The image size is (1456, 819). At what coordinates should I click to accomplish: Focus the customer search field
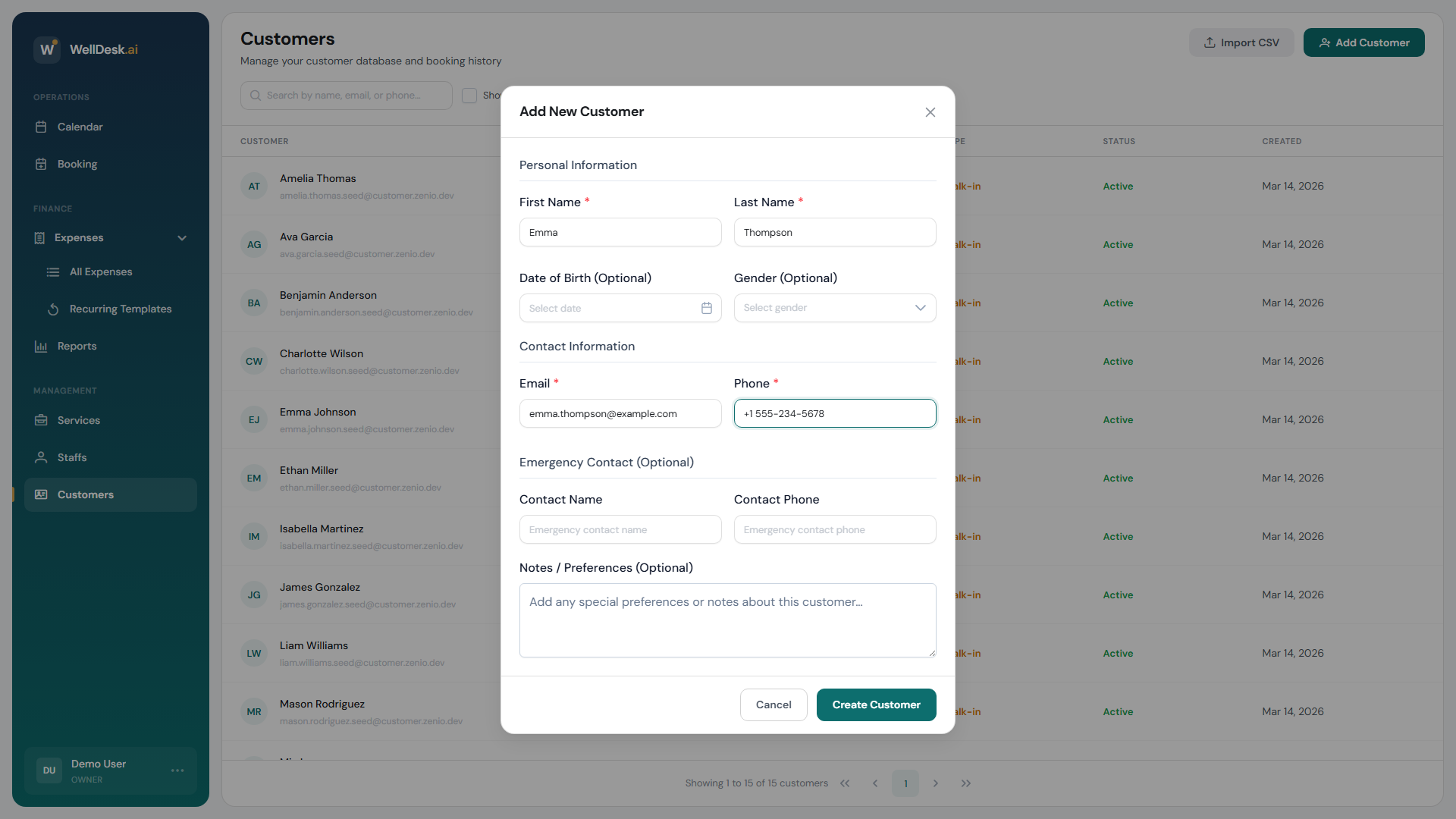click(347, 96)
